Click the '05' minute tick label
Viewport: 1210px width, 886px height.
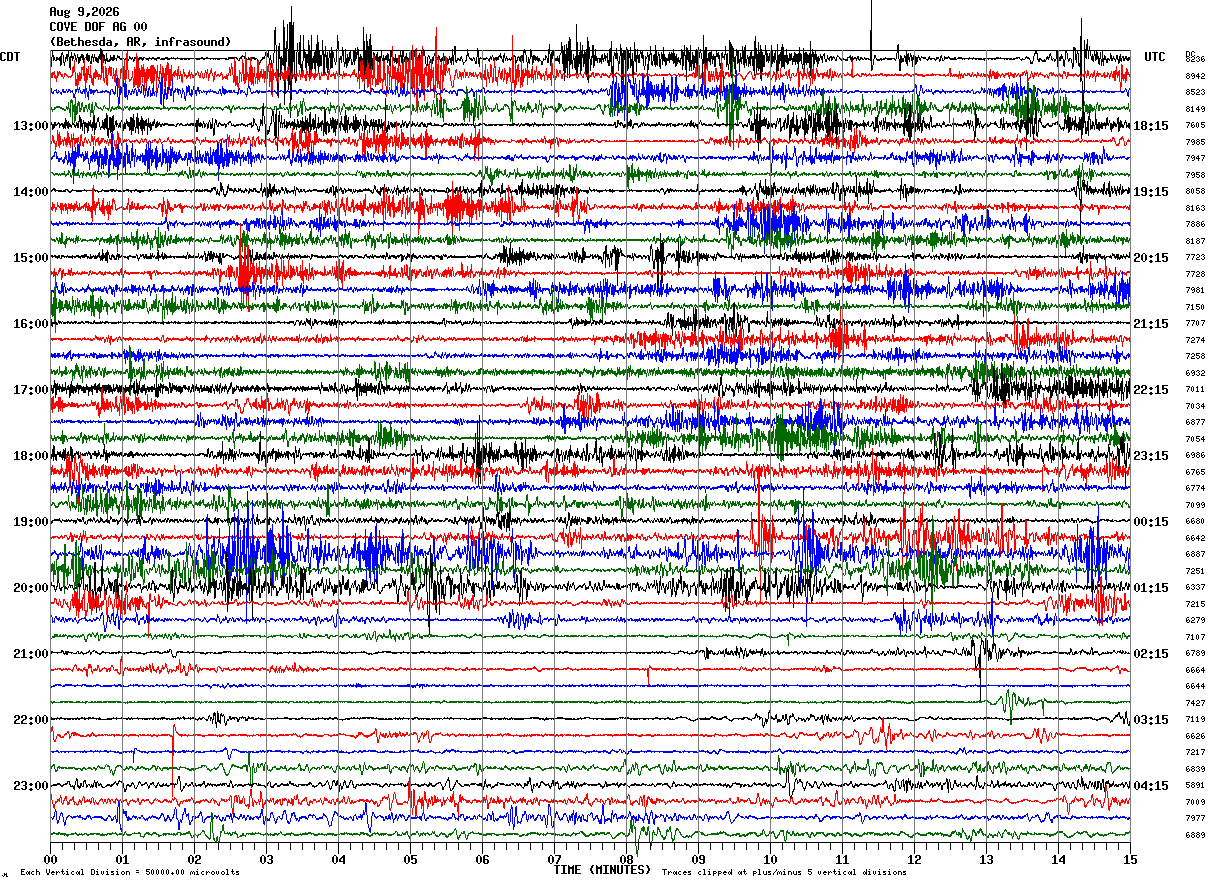(x=410, y=860)
